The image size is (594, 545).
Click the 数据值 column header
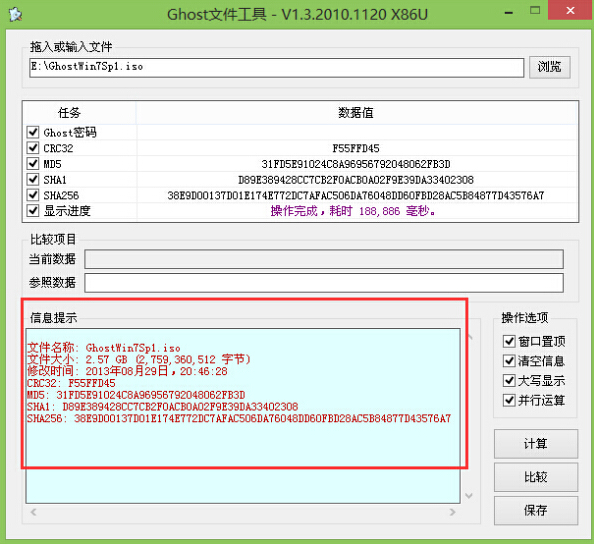click(356, 113)
